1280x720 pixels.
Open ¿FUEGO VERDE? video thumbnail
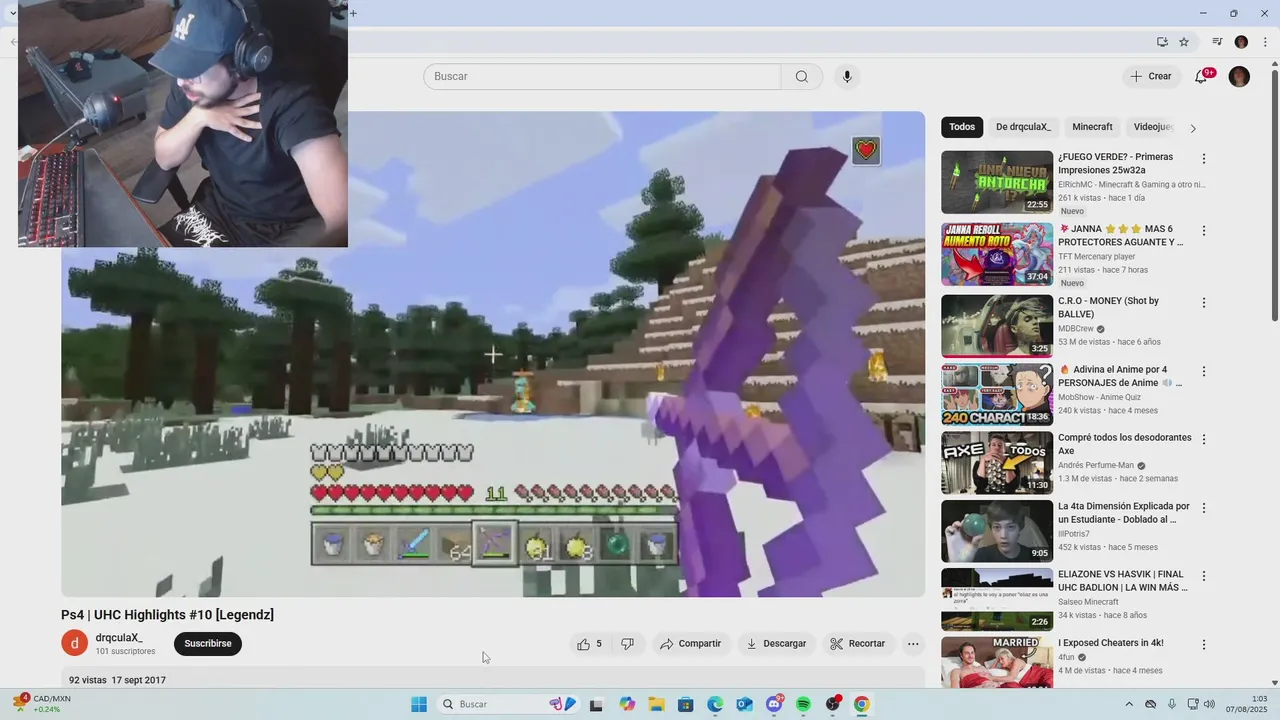(x=997, y=182)
